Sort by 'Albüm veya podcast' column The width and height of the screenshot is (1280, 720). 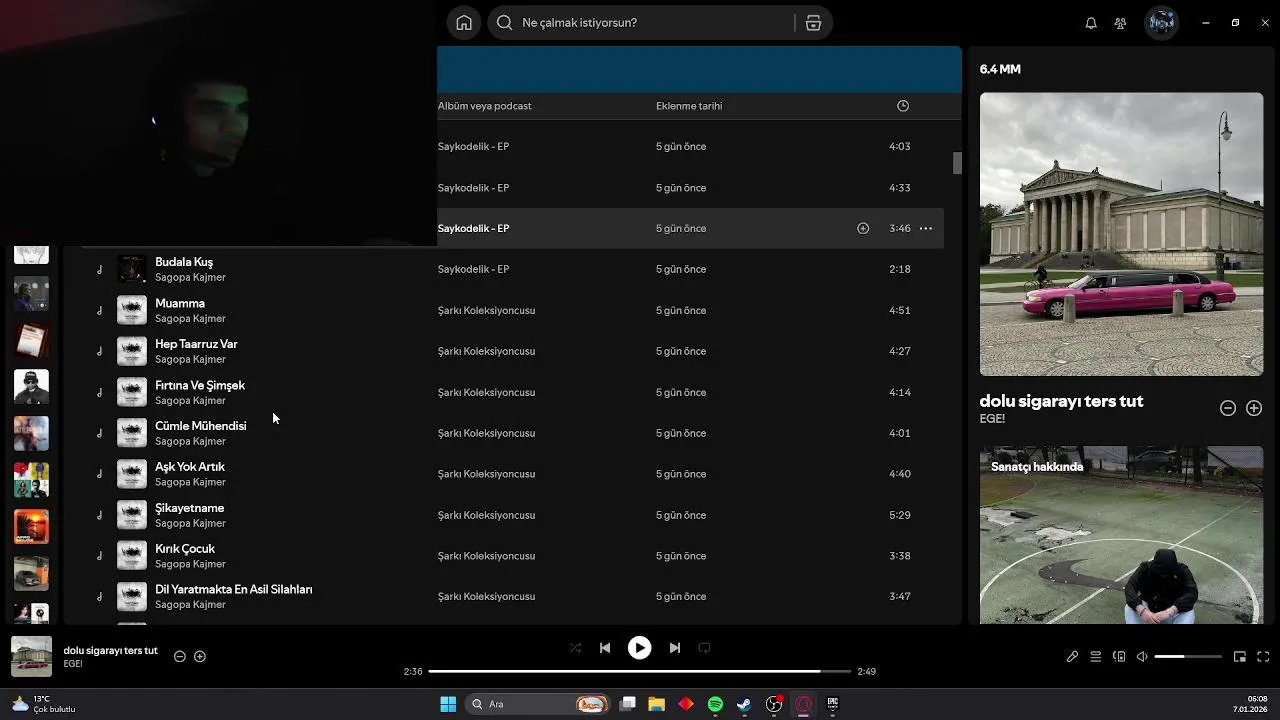pos(484,106)
